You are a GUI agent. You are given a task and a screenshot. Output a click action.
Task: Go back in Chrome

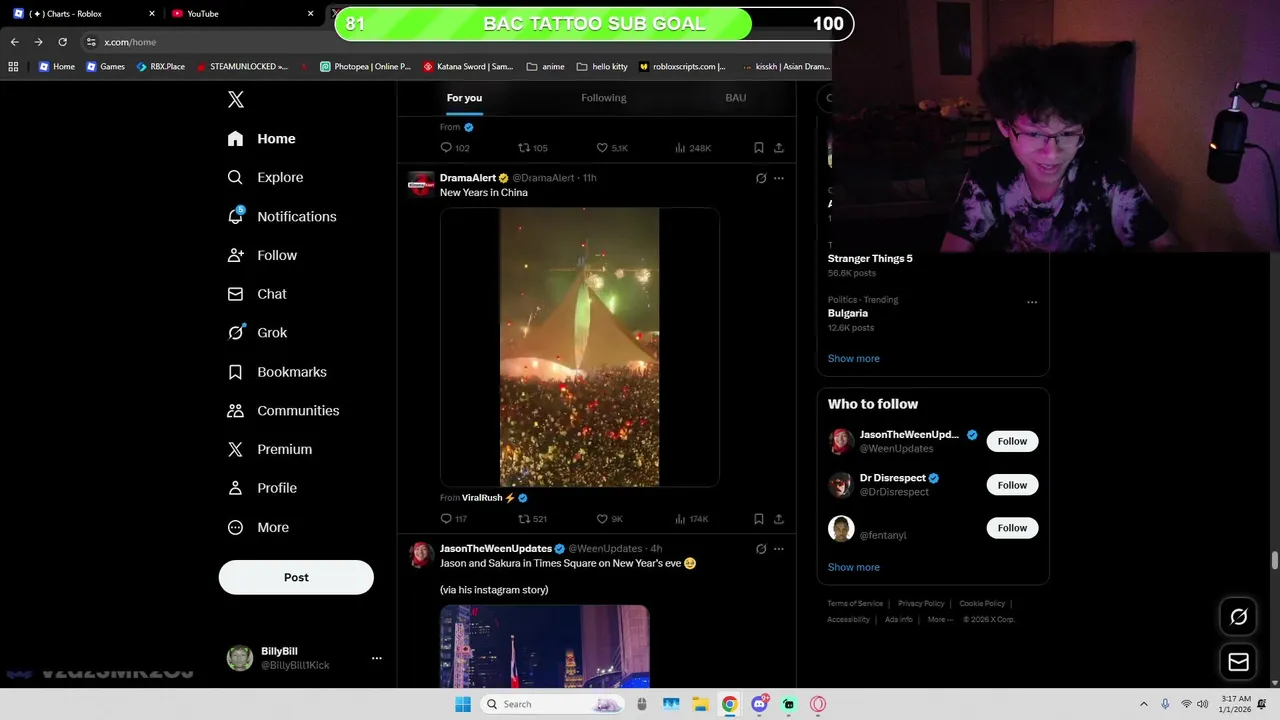(x=14, y=42)
